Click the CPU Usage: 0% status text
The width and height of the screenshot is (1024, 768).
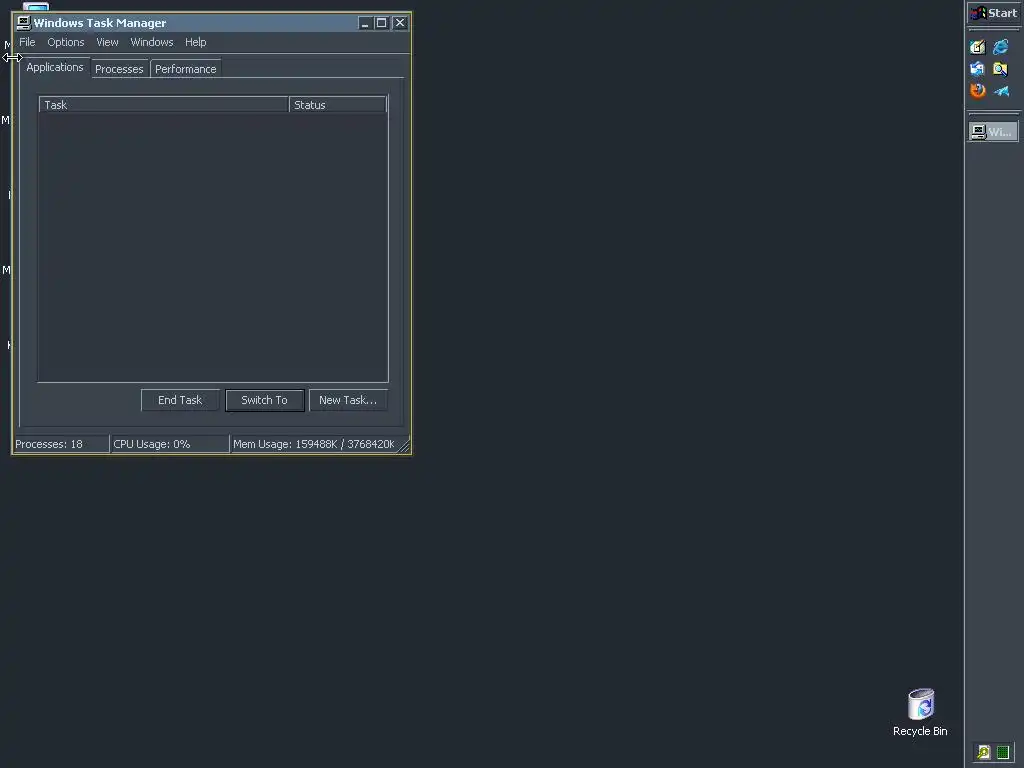[x=152, y=444]
